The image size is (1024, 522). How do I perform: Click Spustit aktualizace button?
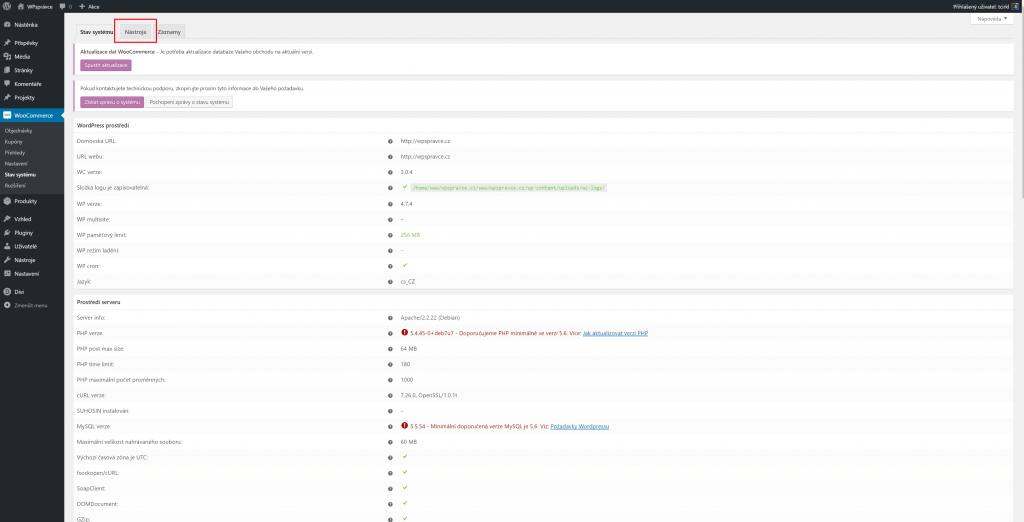point(106,65)
